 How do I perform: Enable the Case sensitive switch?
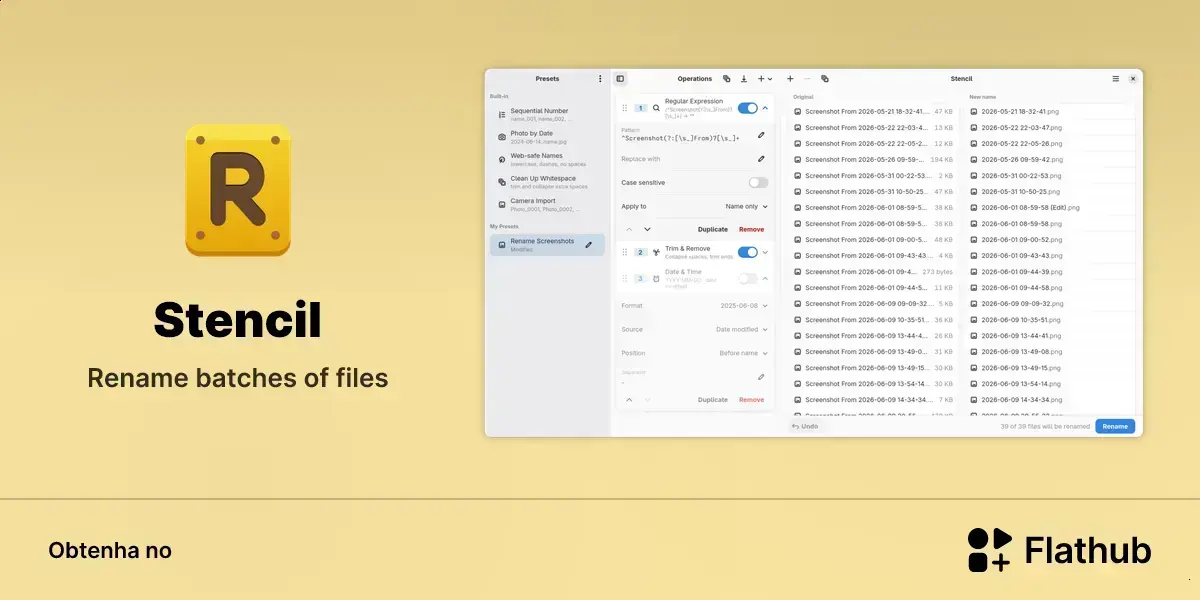(x=759, y=182)
